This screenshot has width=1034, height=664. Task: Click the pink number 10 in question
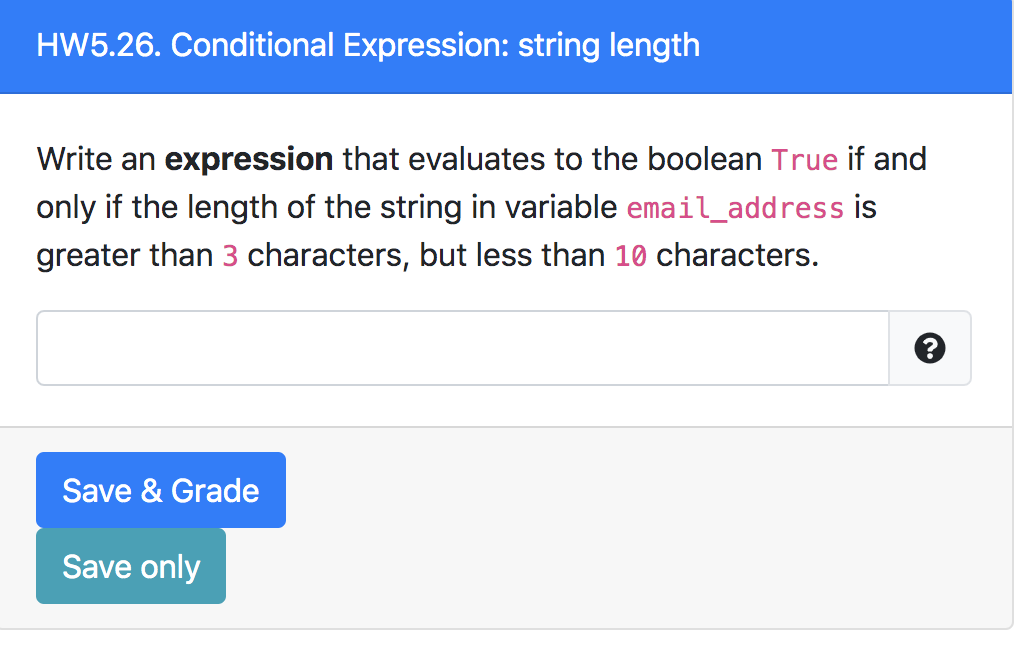click(x=631, y=256)
